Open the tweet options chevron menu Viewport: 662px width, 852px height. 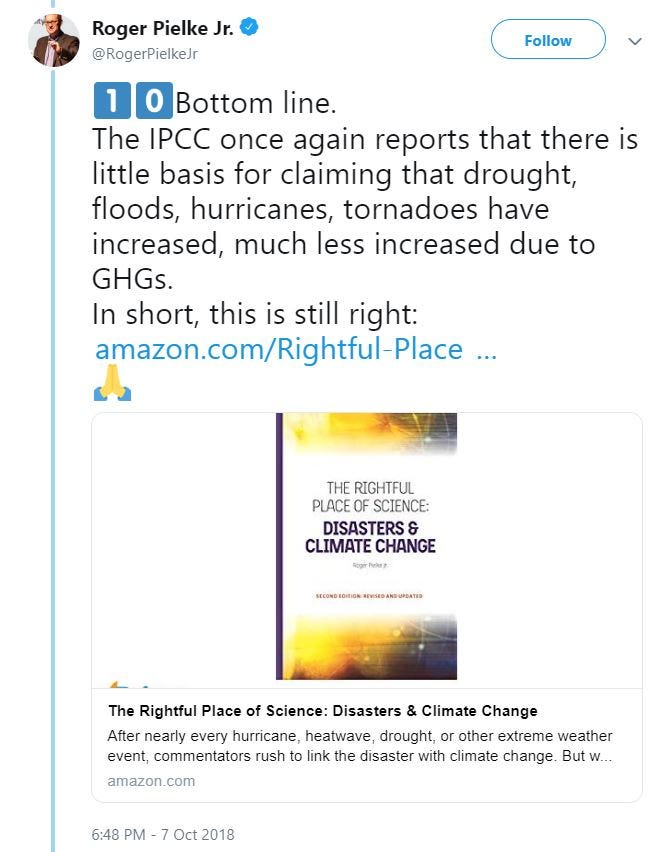coord(634,41)
